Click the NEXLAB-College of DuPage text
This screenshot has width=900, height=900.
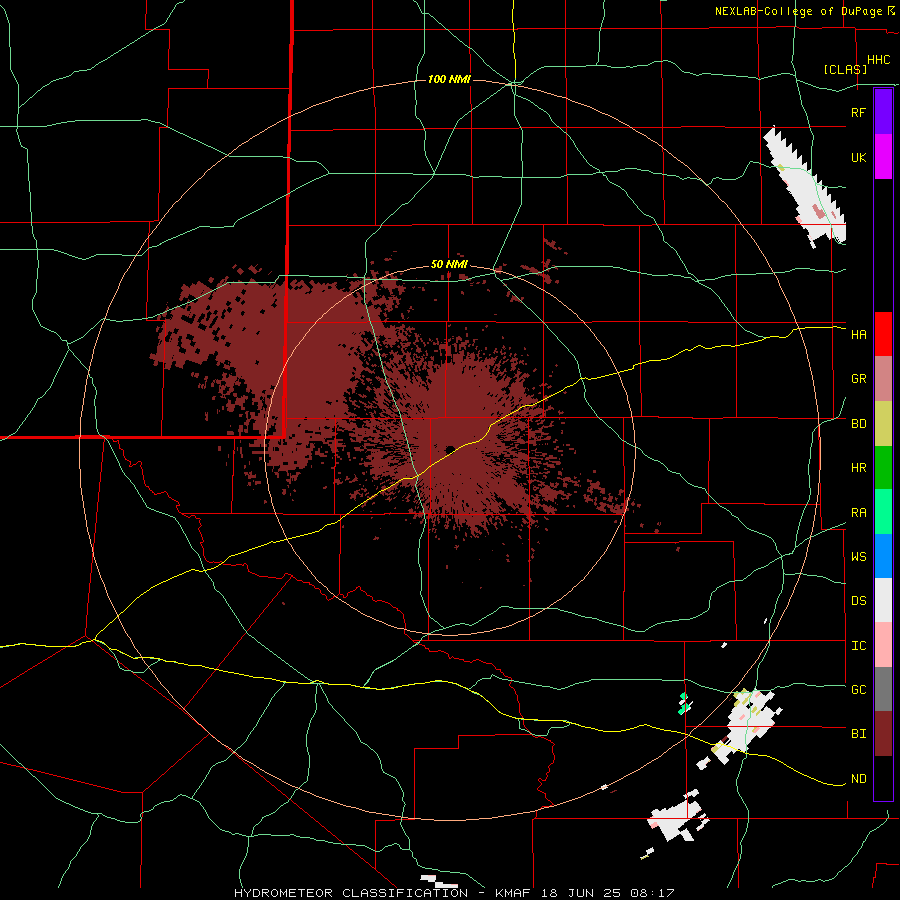[798, 11]
